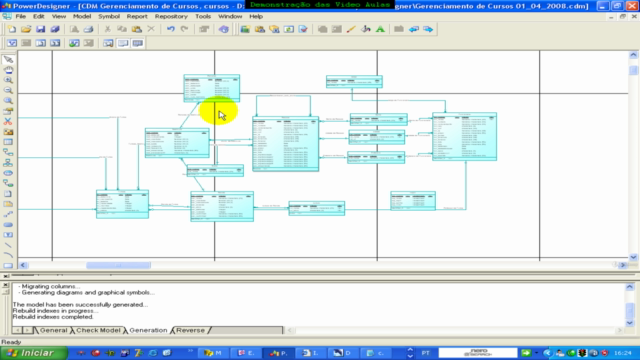Open the Symbol menu
The height and width of the screenshot is (360, 640).
point(109,16)
